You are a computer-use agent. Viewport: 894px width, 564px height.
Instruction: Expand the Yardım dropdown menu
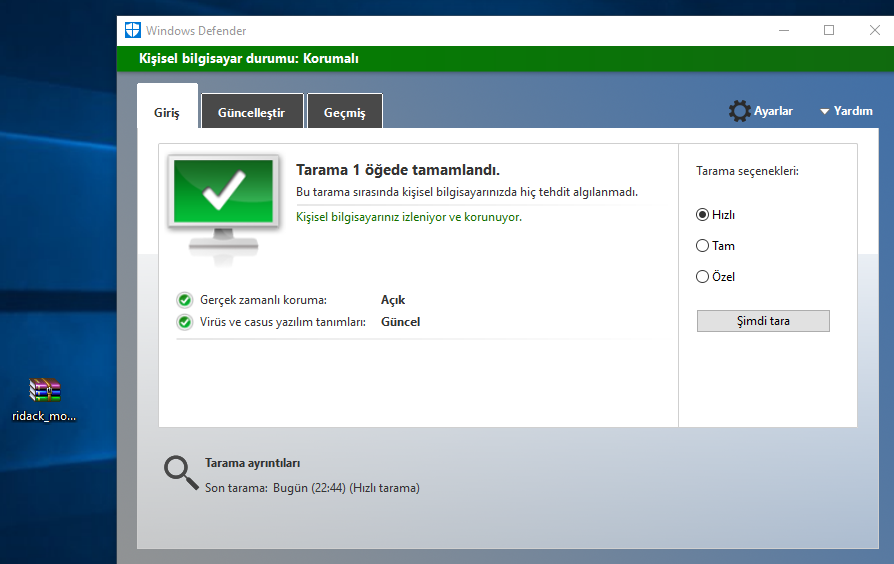(x=846, y=111)
